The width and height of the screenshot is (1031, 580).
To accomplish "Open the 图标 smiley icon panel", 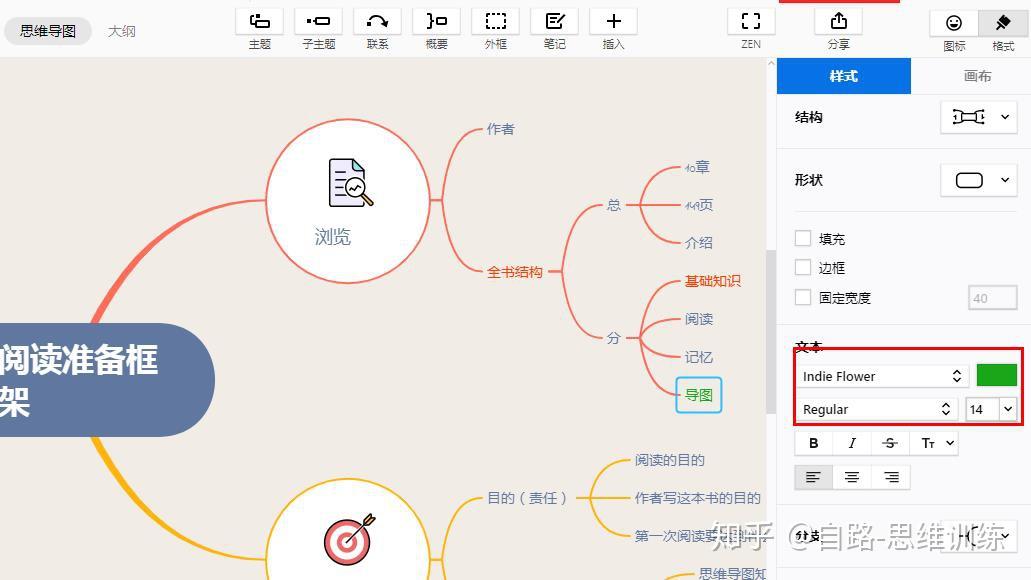I will pyautogui.click(x=954, y=24).
